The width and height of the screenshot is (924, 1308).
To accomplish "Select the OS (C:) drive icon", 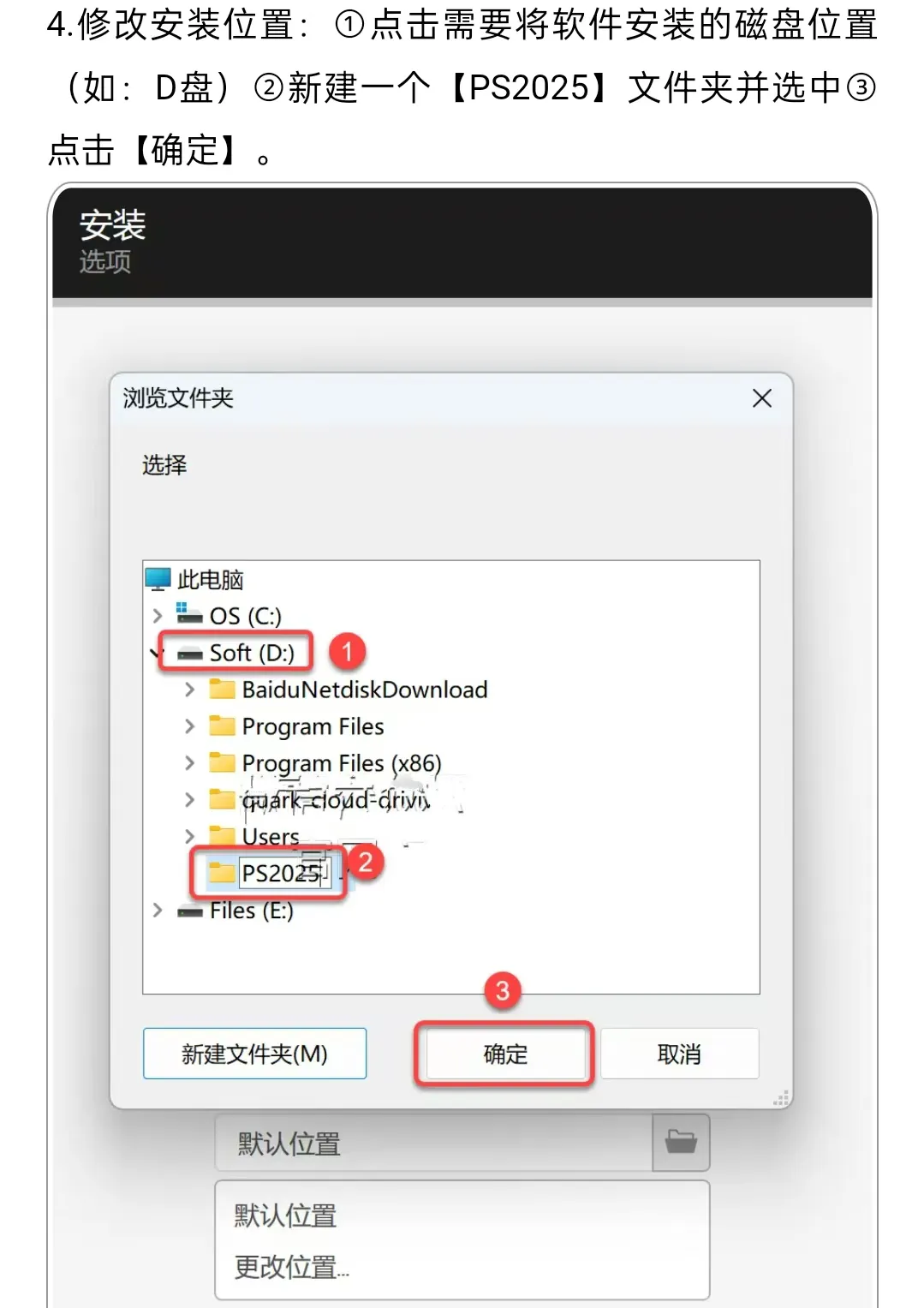I will pyautogui.click(x=190, y=614).
